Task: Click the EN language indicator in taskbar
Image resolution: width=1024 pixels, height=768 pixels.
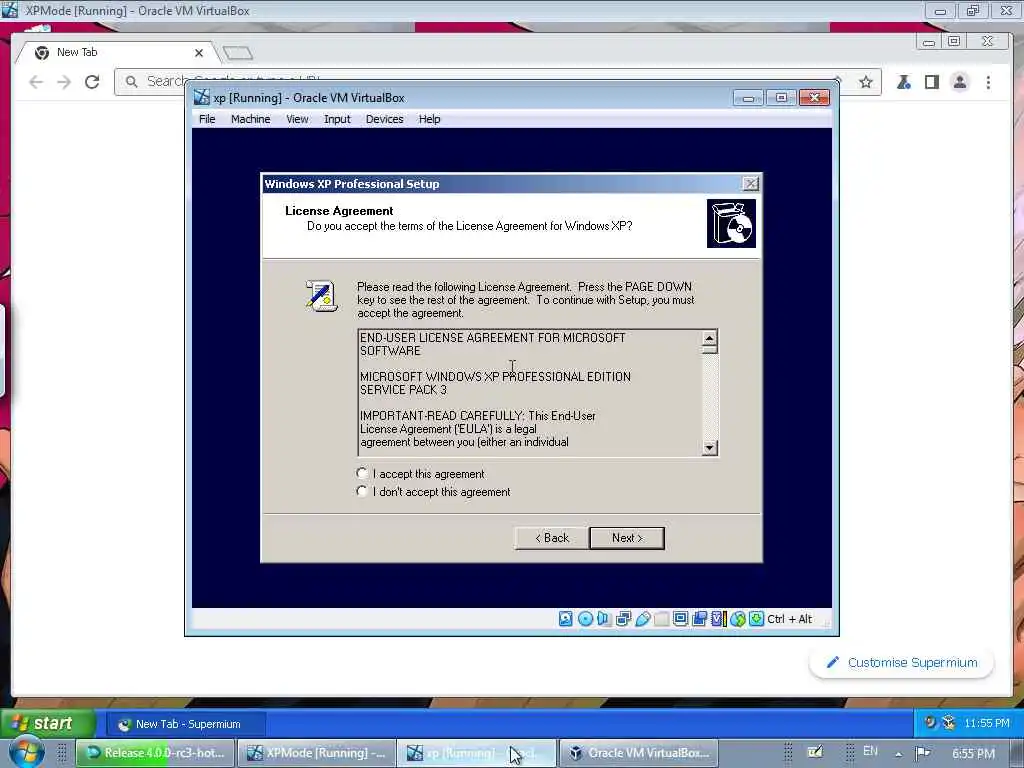Action: (871, 752)
